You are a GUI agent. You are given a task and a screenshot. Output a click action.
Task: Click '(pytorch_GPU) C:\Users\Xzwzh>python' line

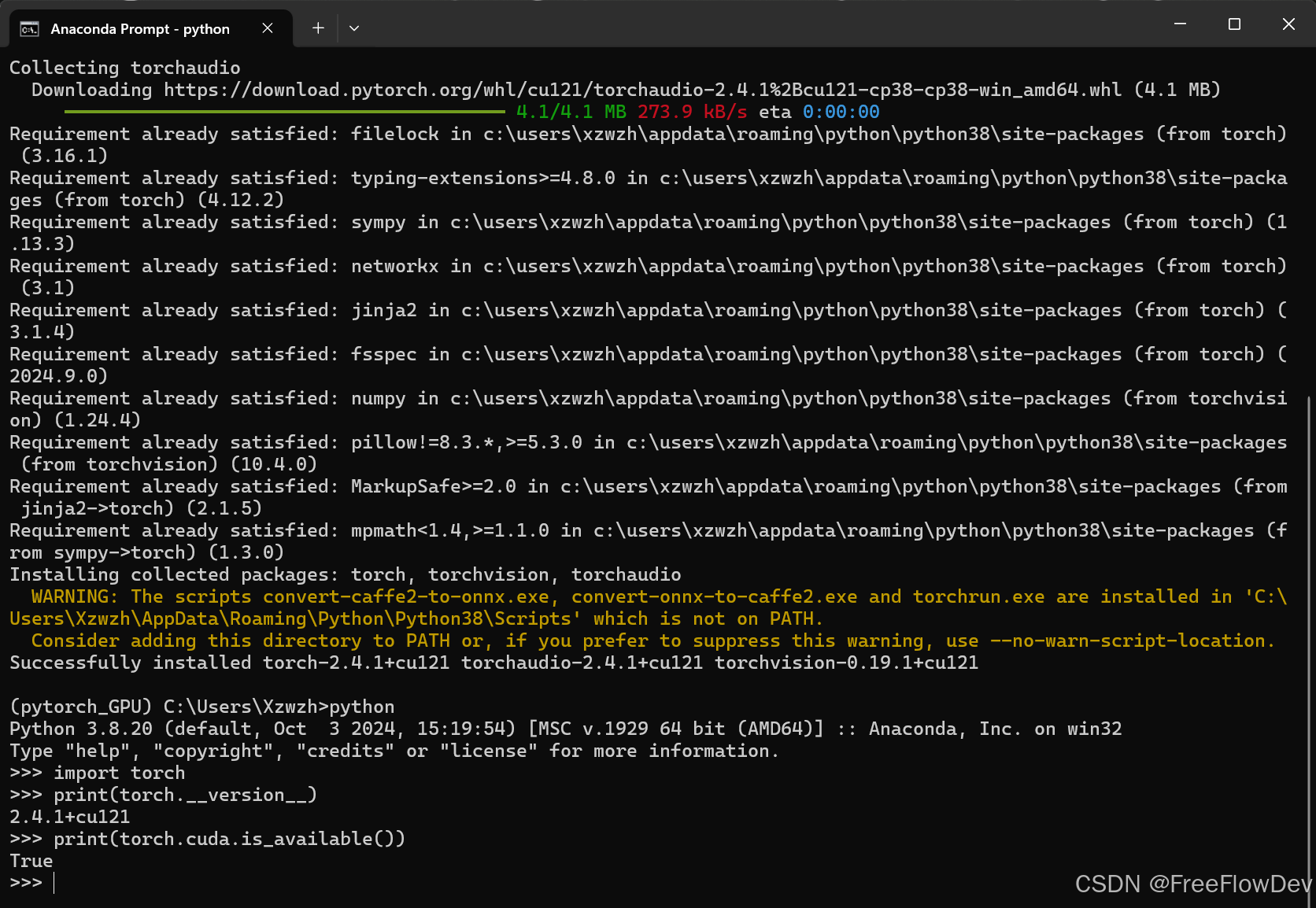pos(201,707)
